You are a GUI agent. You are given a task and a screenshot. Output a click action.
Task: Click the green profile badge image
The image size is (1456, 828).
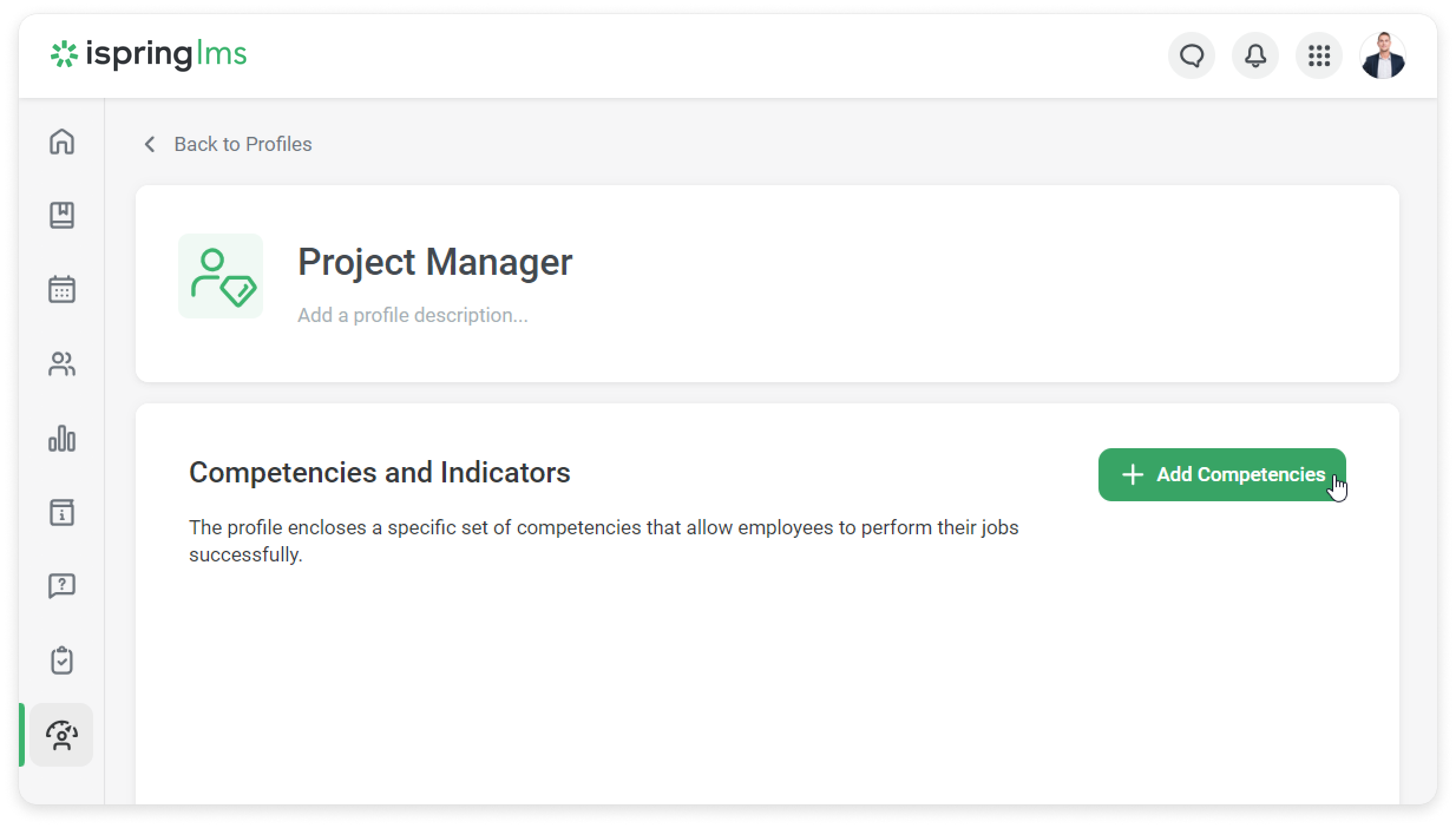(221, 276)
